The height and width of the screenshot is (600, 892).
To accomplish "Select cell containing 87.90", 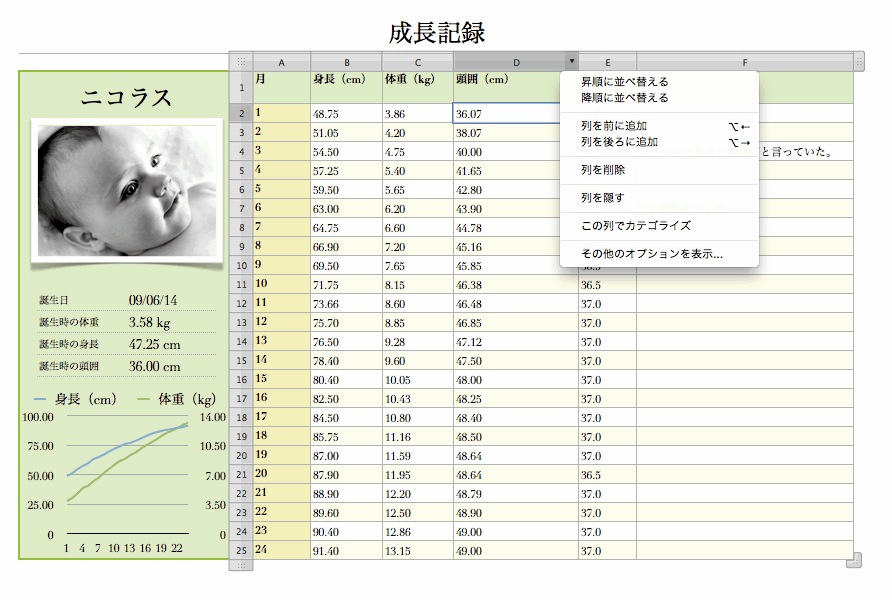I will (x=346, y=475).
